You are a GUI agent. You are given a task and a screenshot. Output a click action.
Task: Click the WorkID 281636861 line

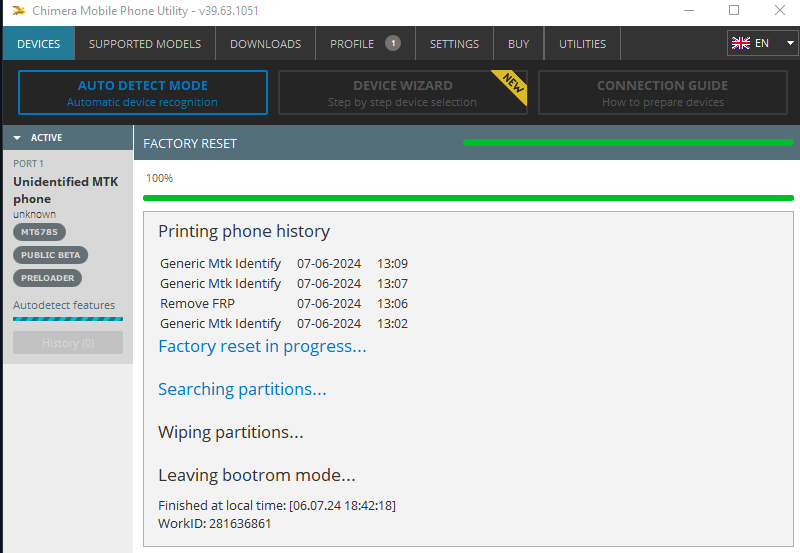215,524
